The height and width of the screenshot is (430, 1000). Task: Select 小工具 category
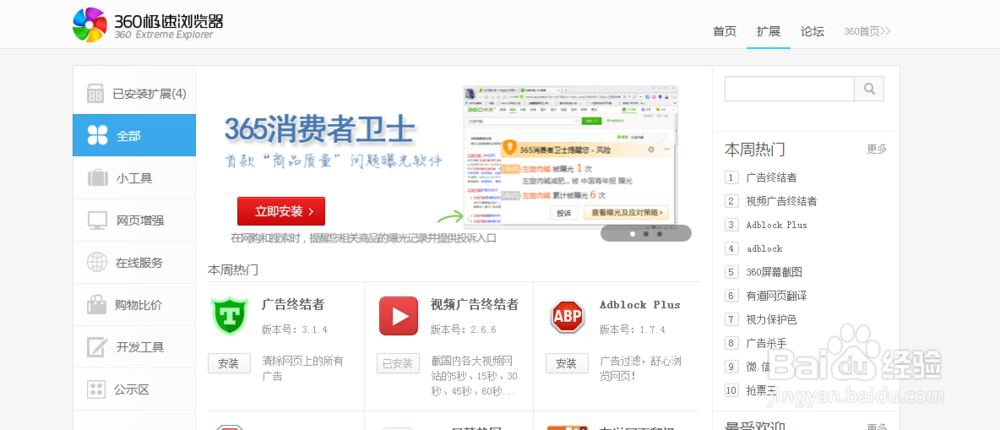134,178
